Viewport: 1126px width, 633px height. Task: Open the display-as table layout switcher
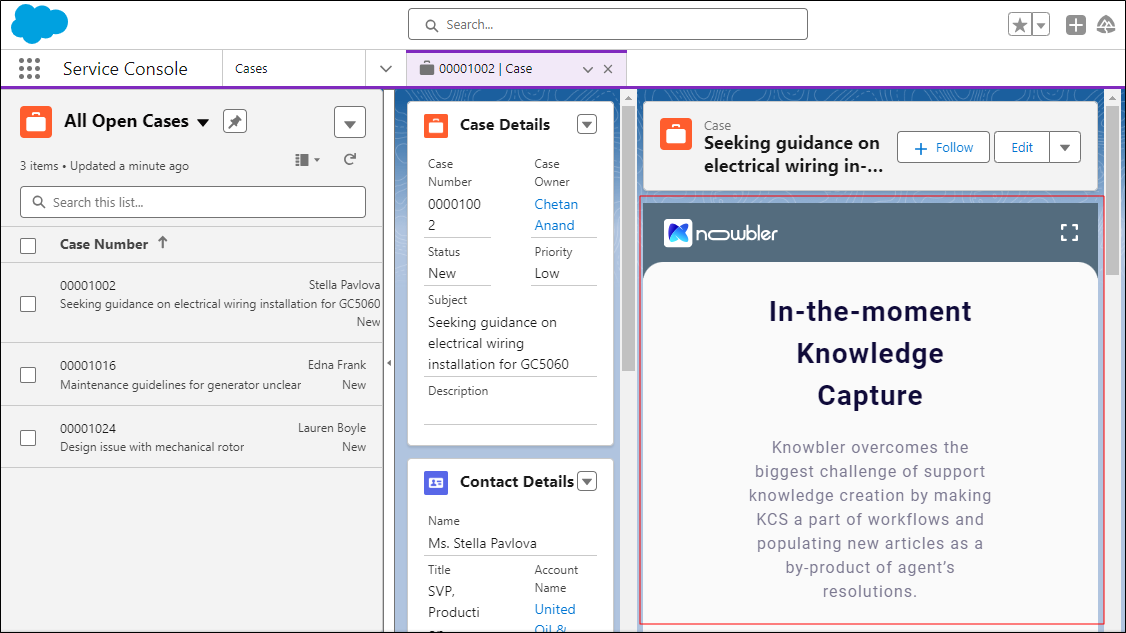pos(307,160)
